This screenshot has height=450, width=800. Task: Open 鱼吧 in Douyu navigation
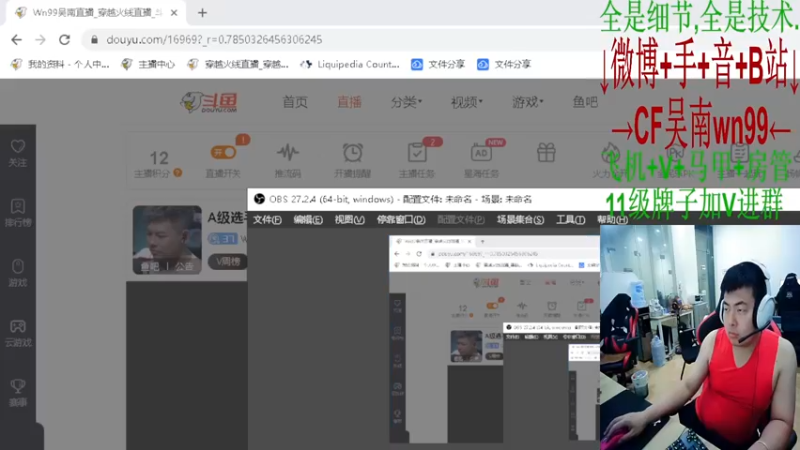585,102
